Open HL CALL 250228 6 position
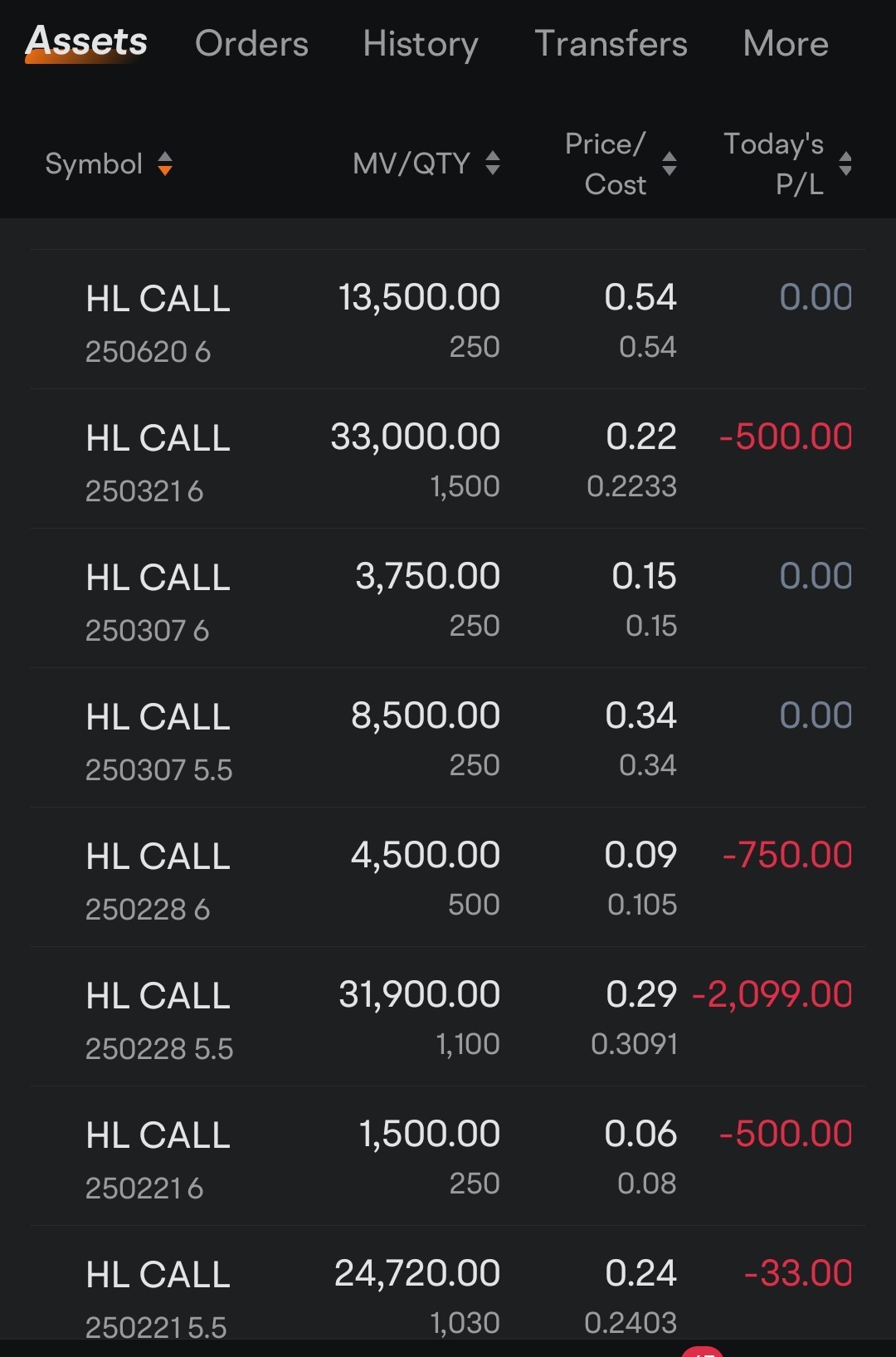This screenshot has width=896, height=1357. point(448,878)
